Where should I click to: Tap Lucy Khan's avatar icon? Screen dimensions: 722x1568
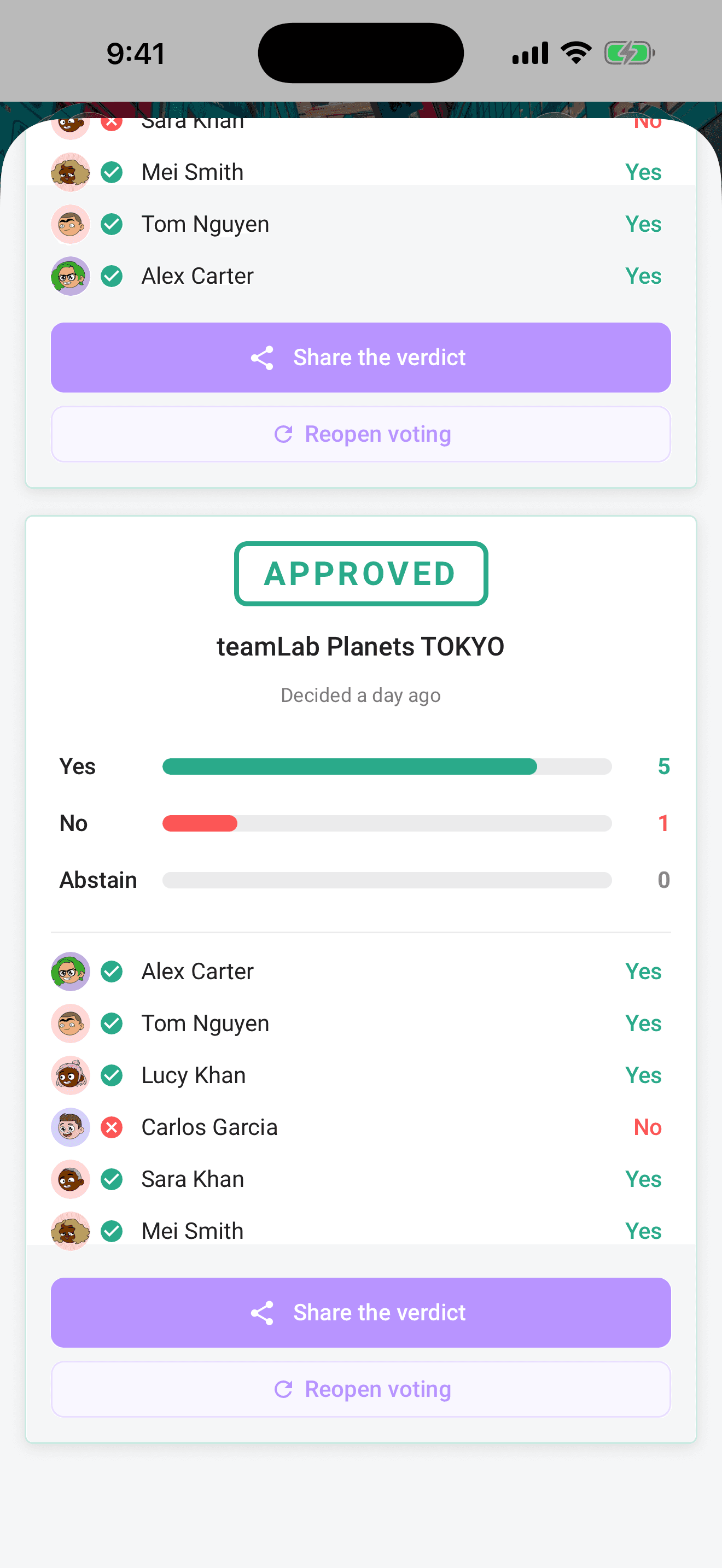(71, 1075)
